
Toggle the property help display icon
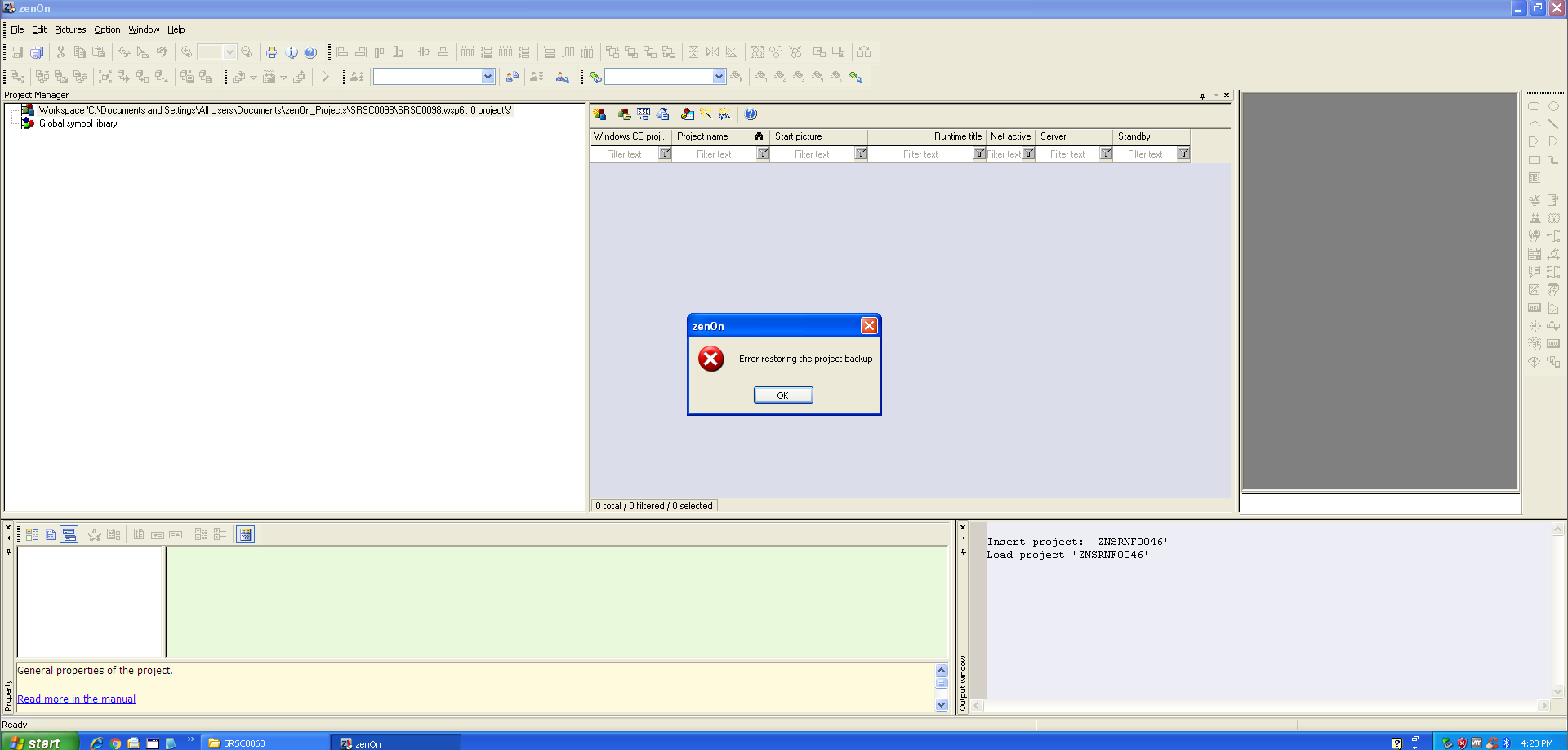pos(245,535)
